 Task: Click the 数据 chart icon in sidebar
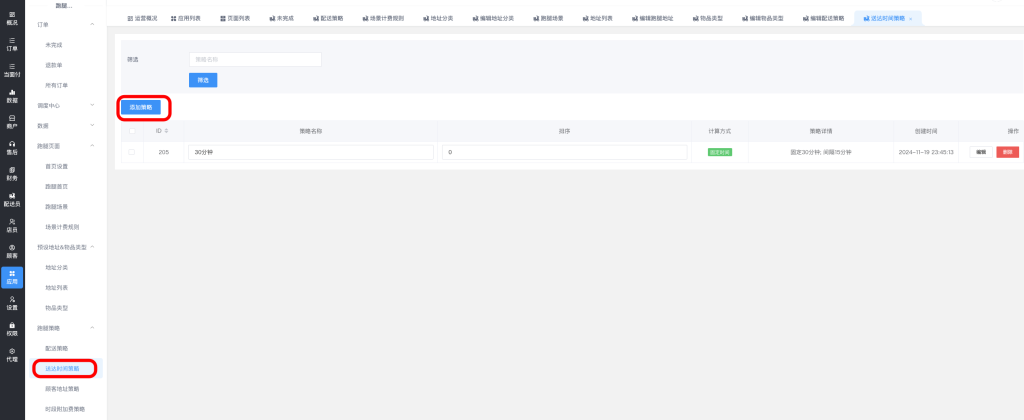pyautogui.click(x=12, y=96)
